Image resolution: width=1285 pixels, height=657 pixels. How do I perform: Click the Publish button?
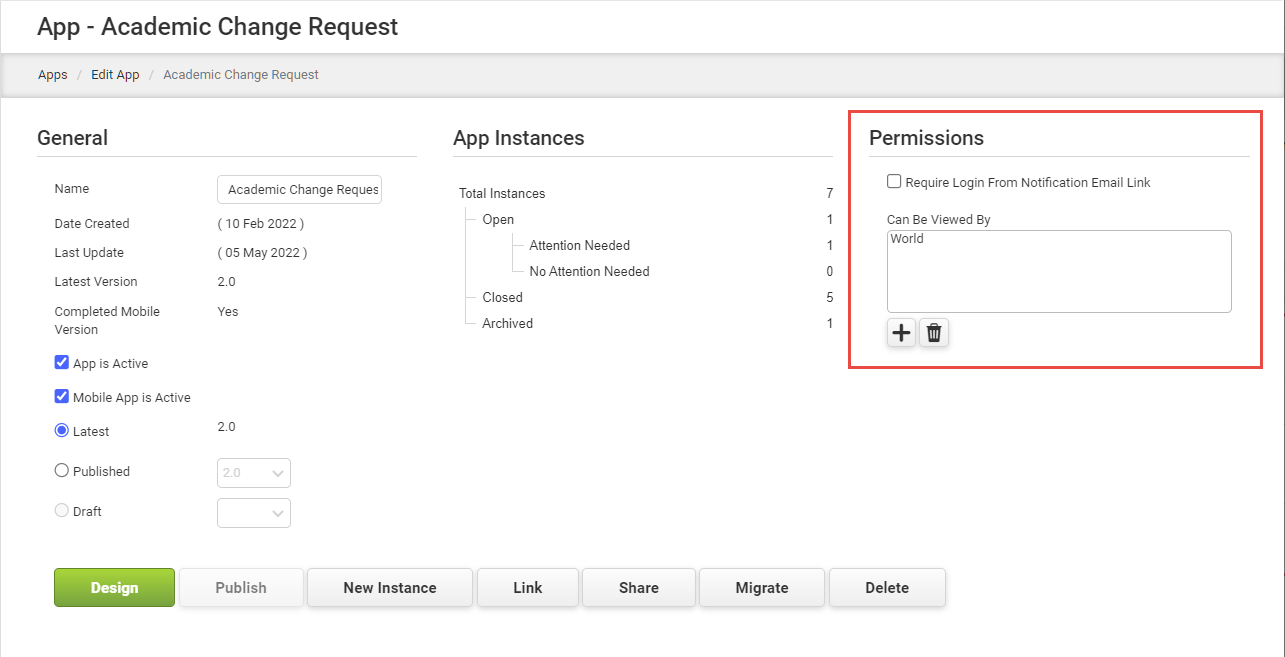pos(241,588)
